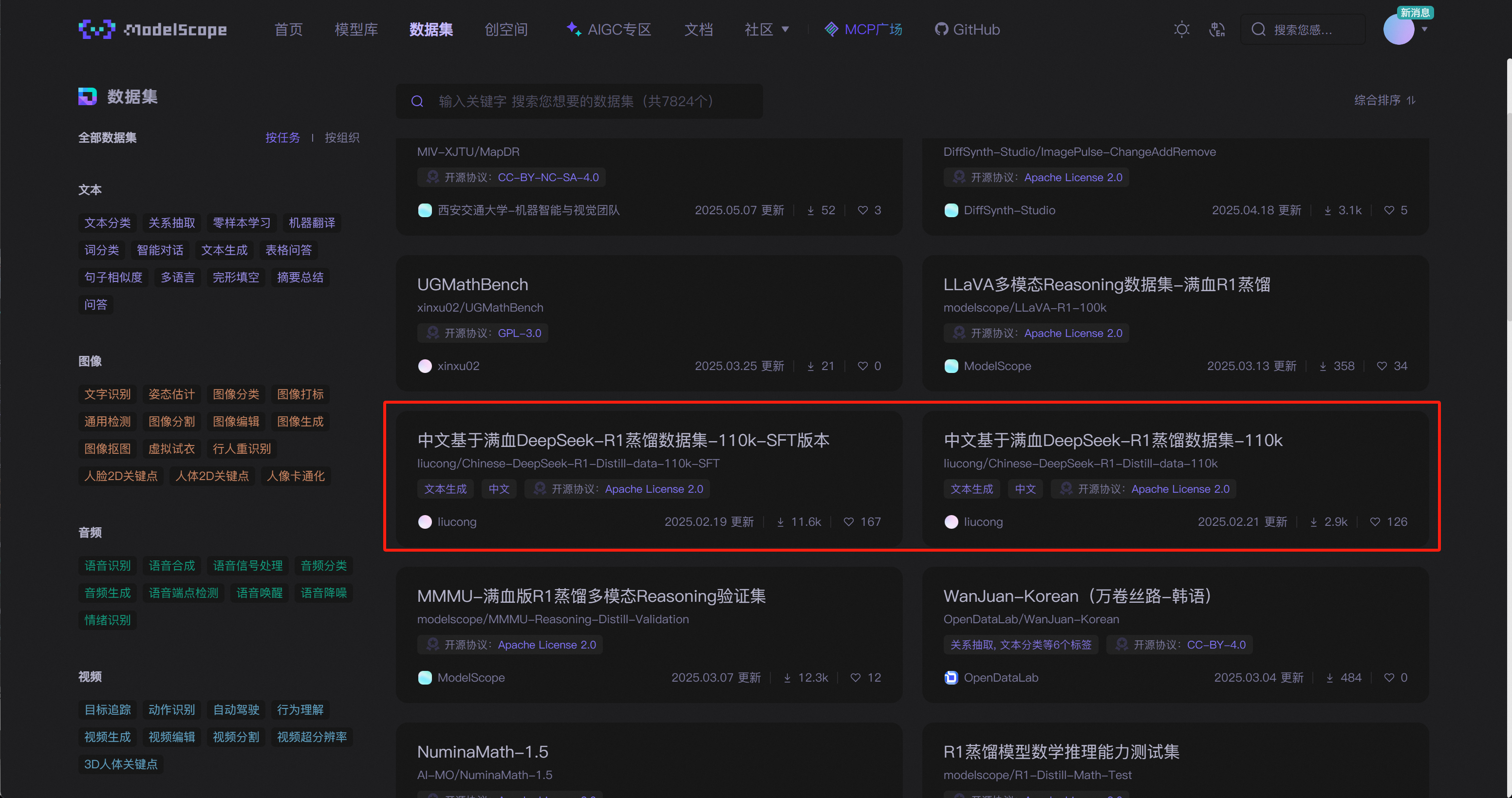1512x798 pixels.
Task: Open the 模型库 navigation item
Action: (355, 29)
